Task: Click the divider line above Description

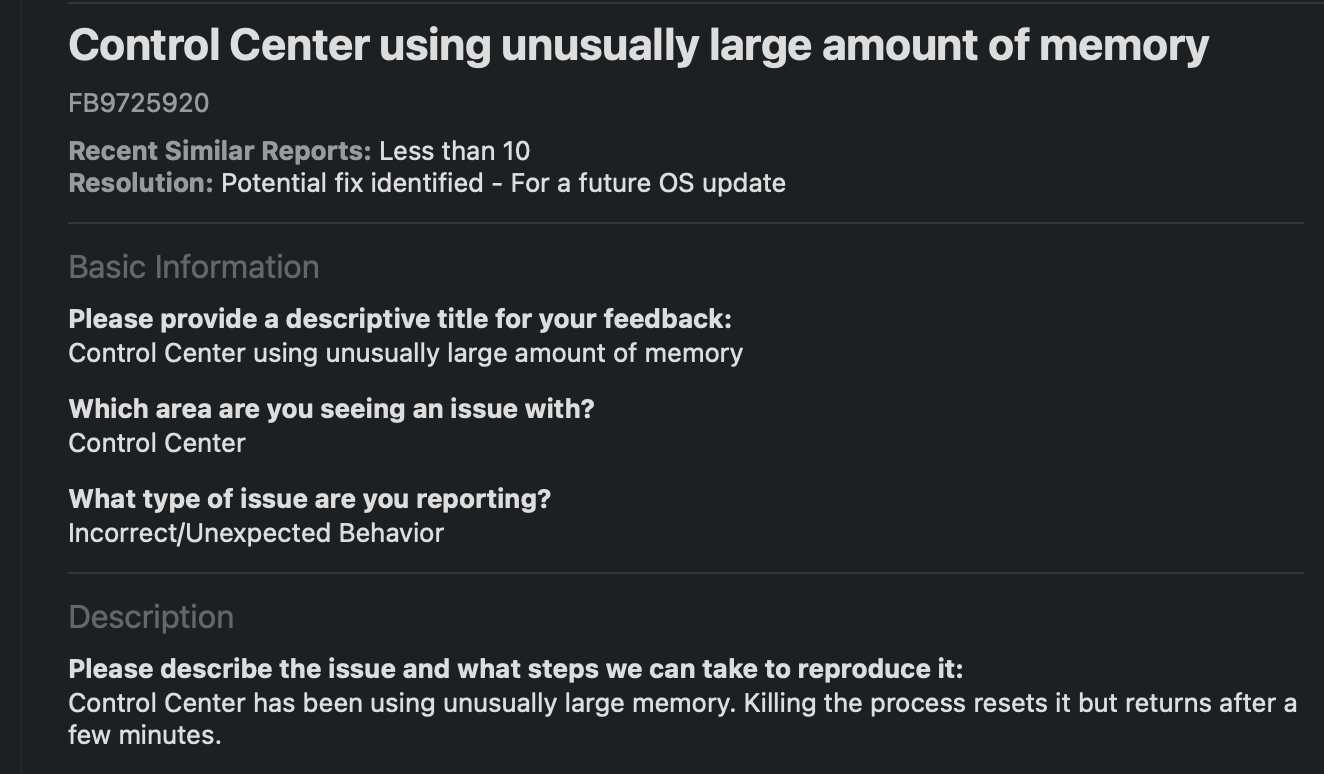Action: [x=686, y=573]
